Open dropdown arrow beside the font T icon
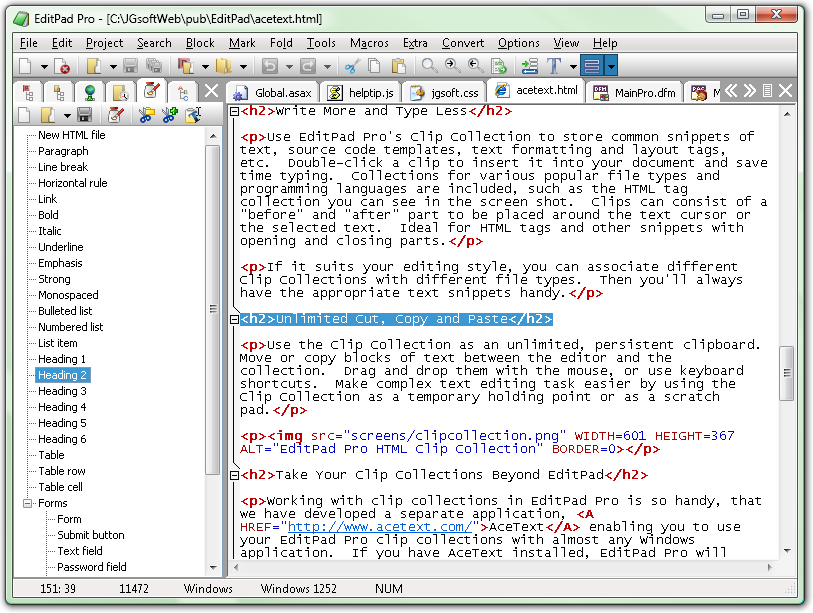The width and height of the screenshot is (813, 613). pos(573,67)
